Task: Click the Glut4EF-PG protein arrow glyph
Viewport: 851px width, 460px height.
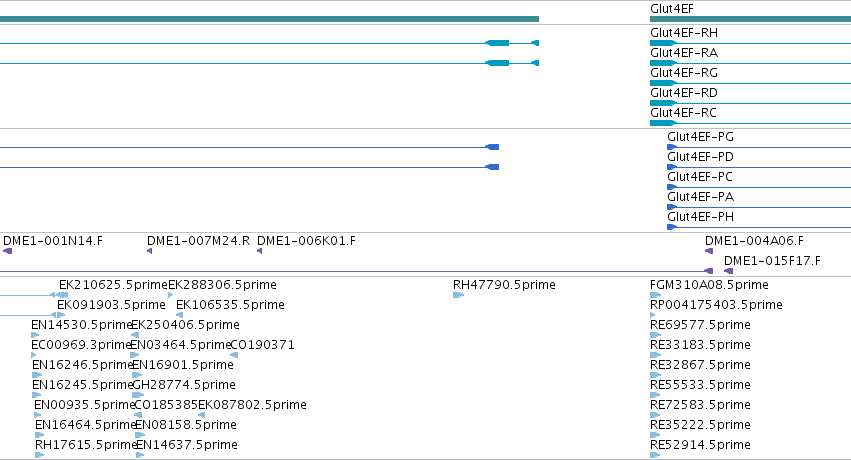Action: [x=672, y=147]
